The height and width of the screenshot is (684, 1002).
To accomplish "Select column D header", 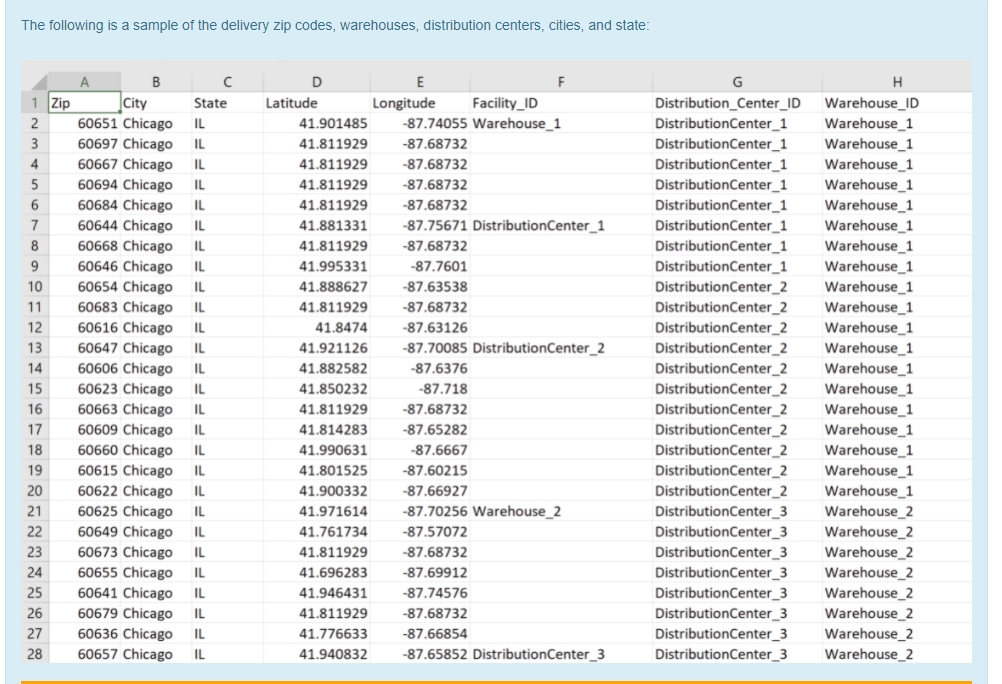I will click(x=316, y=82).
